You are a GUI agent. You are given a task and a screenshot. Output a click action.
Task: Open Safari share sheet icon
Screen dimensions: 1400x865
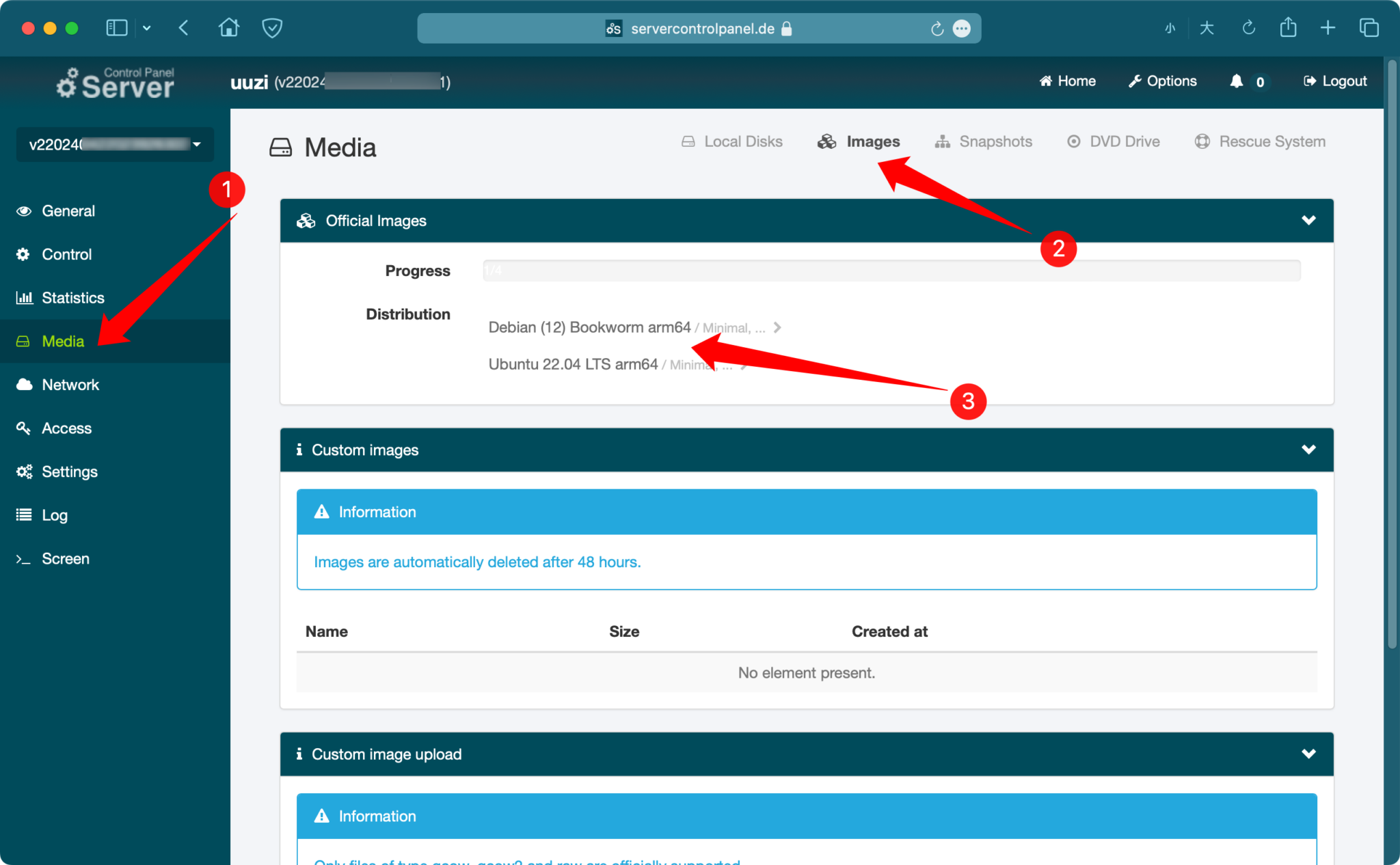(1288, 28)
